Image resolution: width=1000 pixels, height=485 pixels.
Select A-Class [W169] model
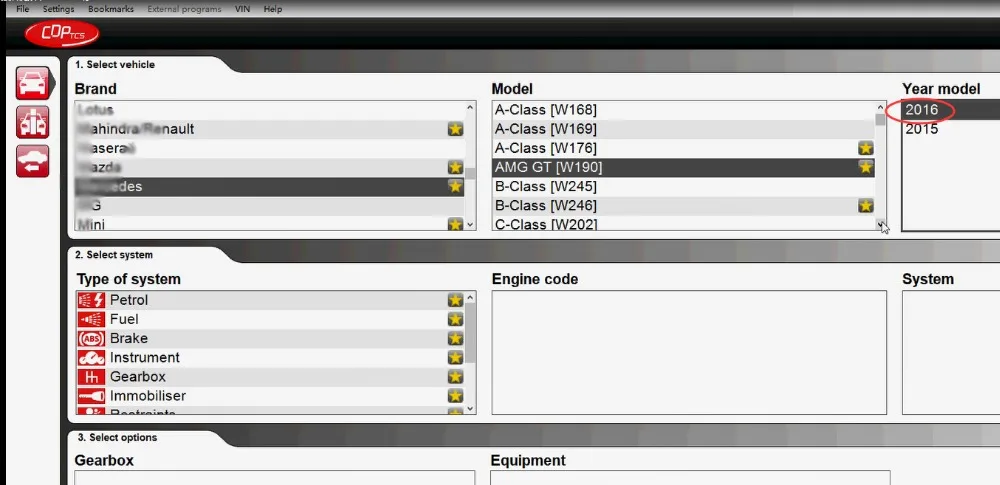(x=684, y=129)
